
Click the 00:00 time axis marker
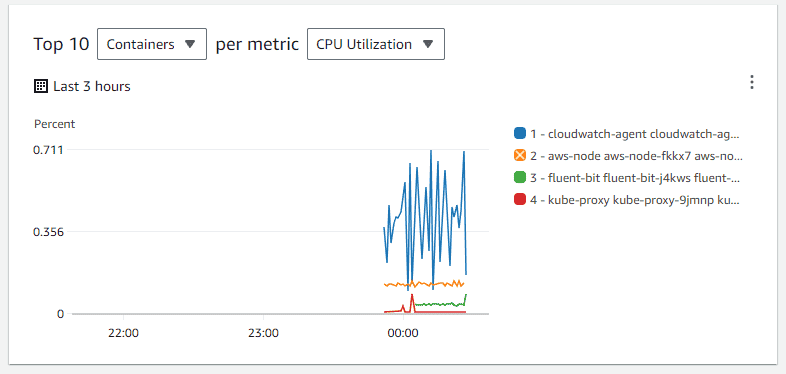pos(403,332)
